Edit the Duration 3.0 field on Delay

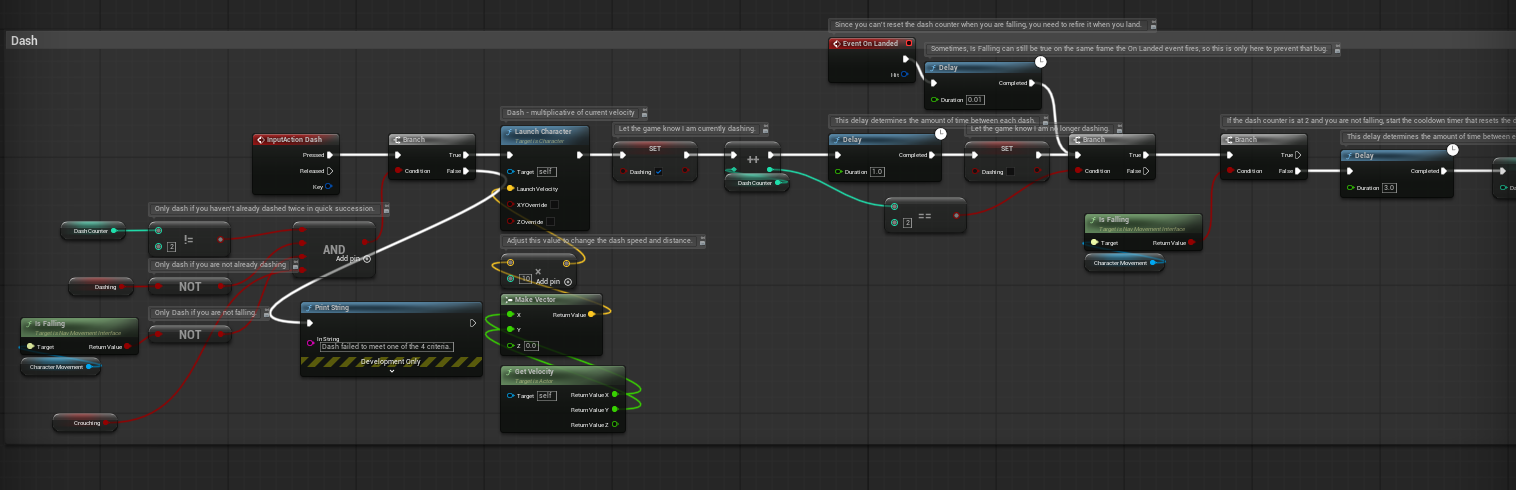[x=1389, y=187]
